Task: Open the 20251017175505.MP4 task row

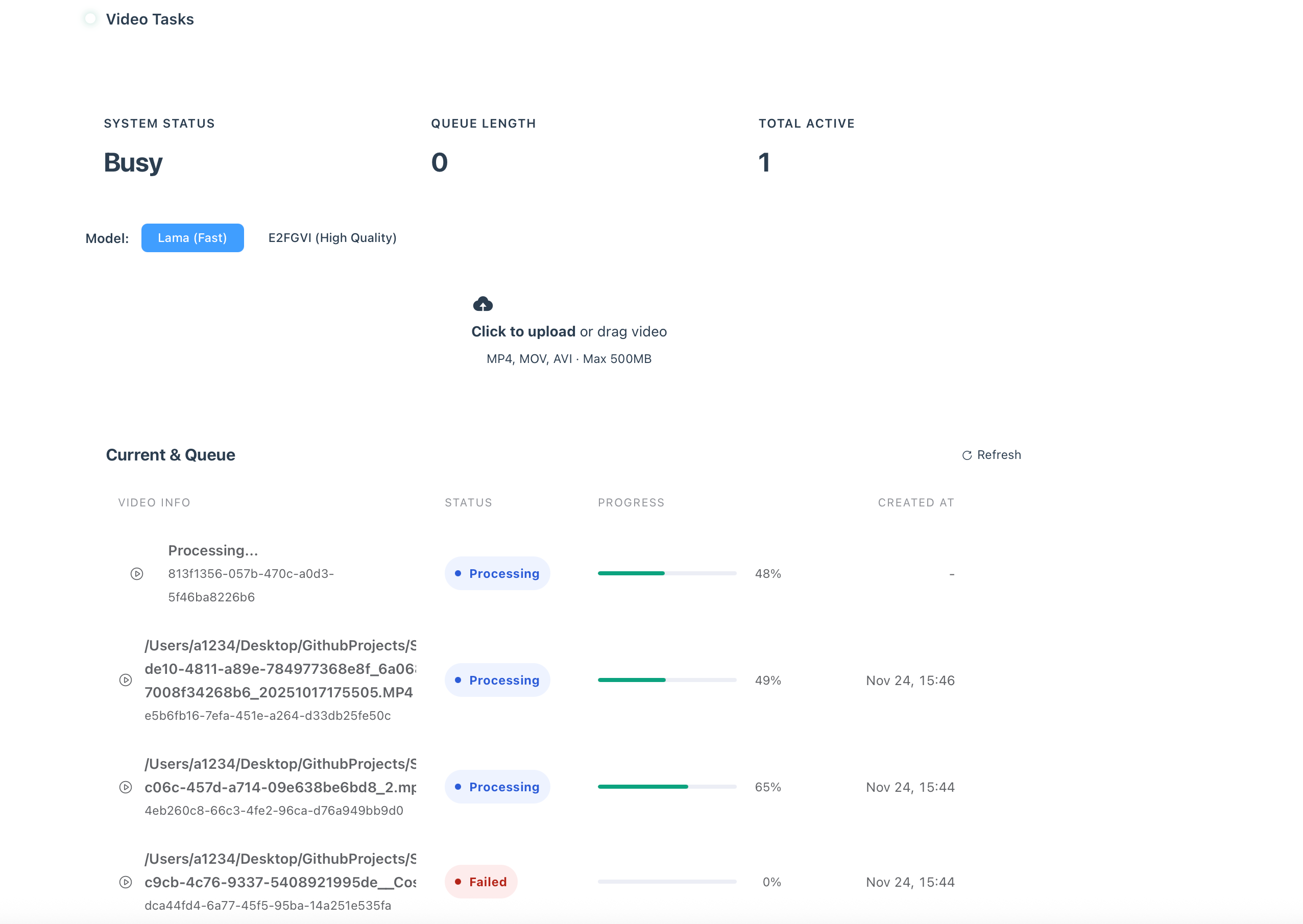Action: [279, 692]
